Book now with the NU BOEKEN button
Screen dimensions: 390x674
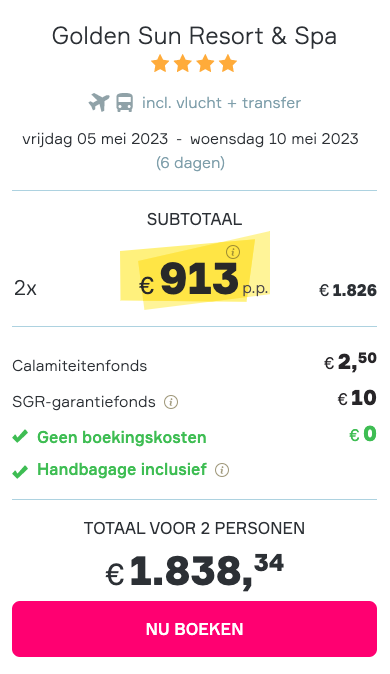point(194,629)
